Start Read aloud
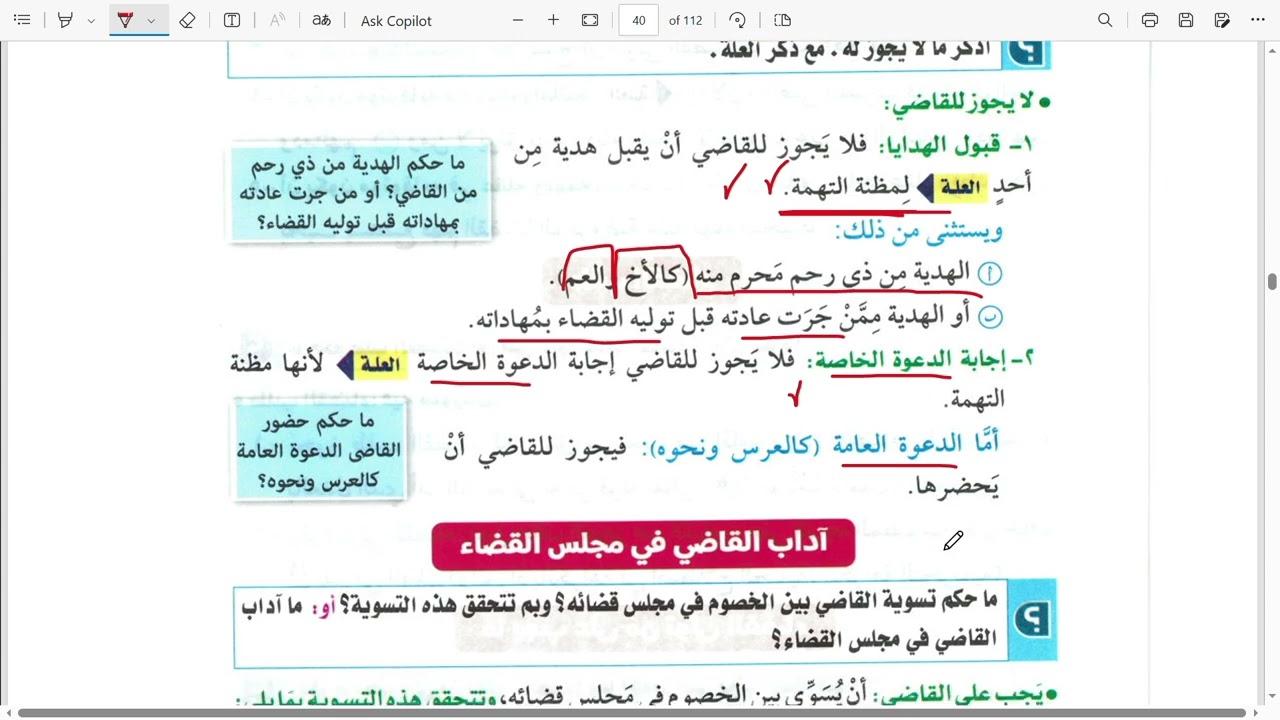Image resolution: width=1280 pixels, height=720 pixels. pos(278,20)
